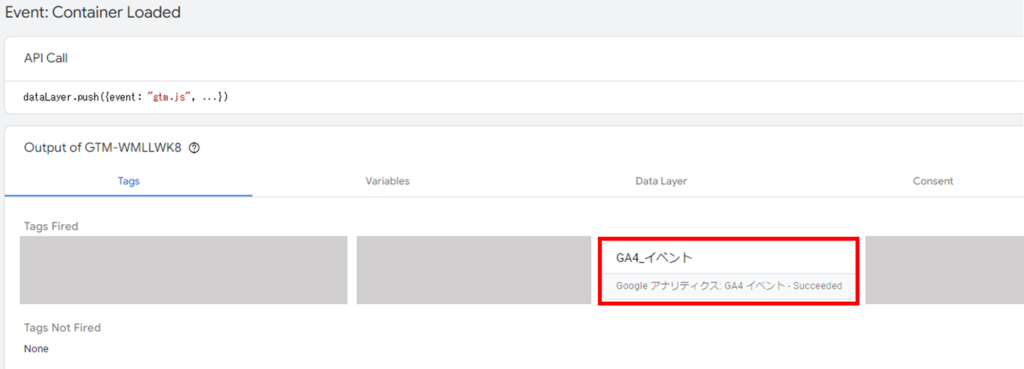Screen dimensions: 1024x369
Task: Click the None entry under Tags Not Fired
Action: click(x=36, y=349)
